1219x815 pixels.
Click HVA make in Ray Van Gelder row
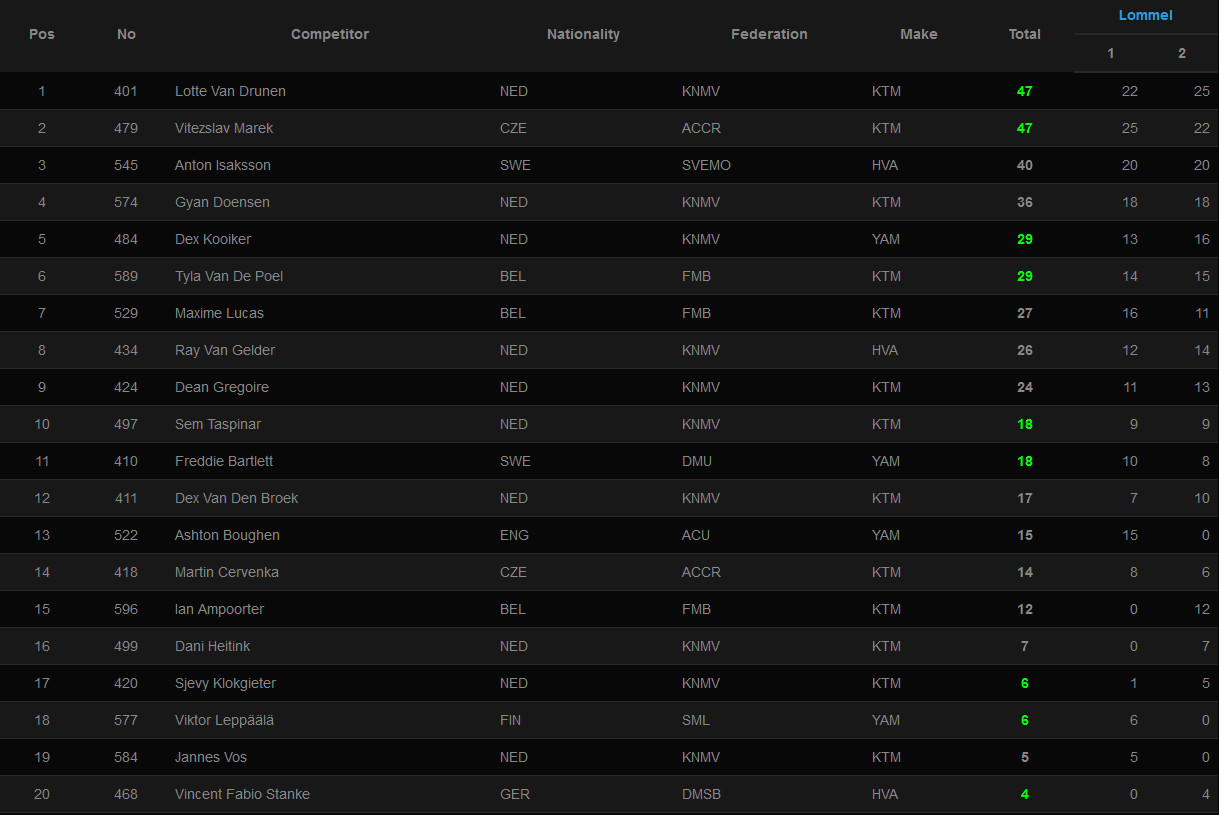(x=885, y=350)
